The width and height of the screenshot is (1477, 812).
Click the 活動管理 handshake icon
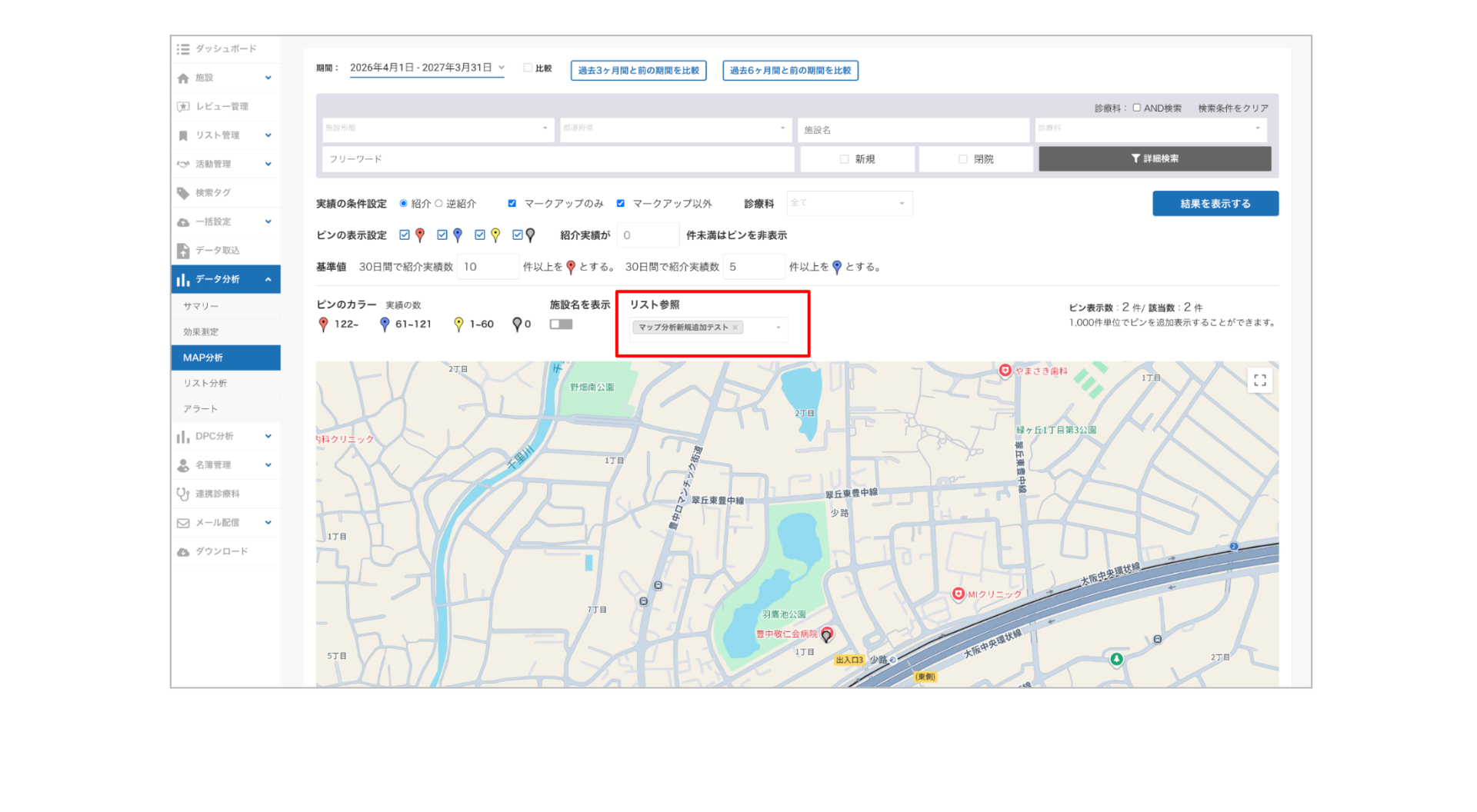coord(182,165)
